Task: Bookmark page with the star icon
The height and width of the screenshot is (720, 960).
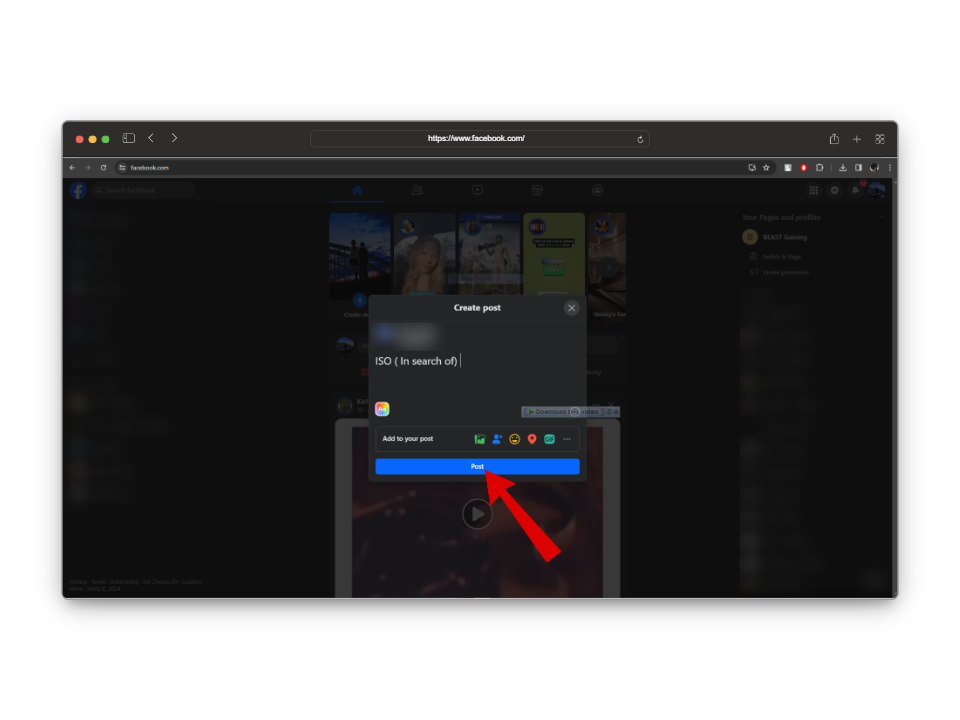Action: pos(766,168)
